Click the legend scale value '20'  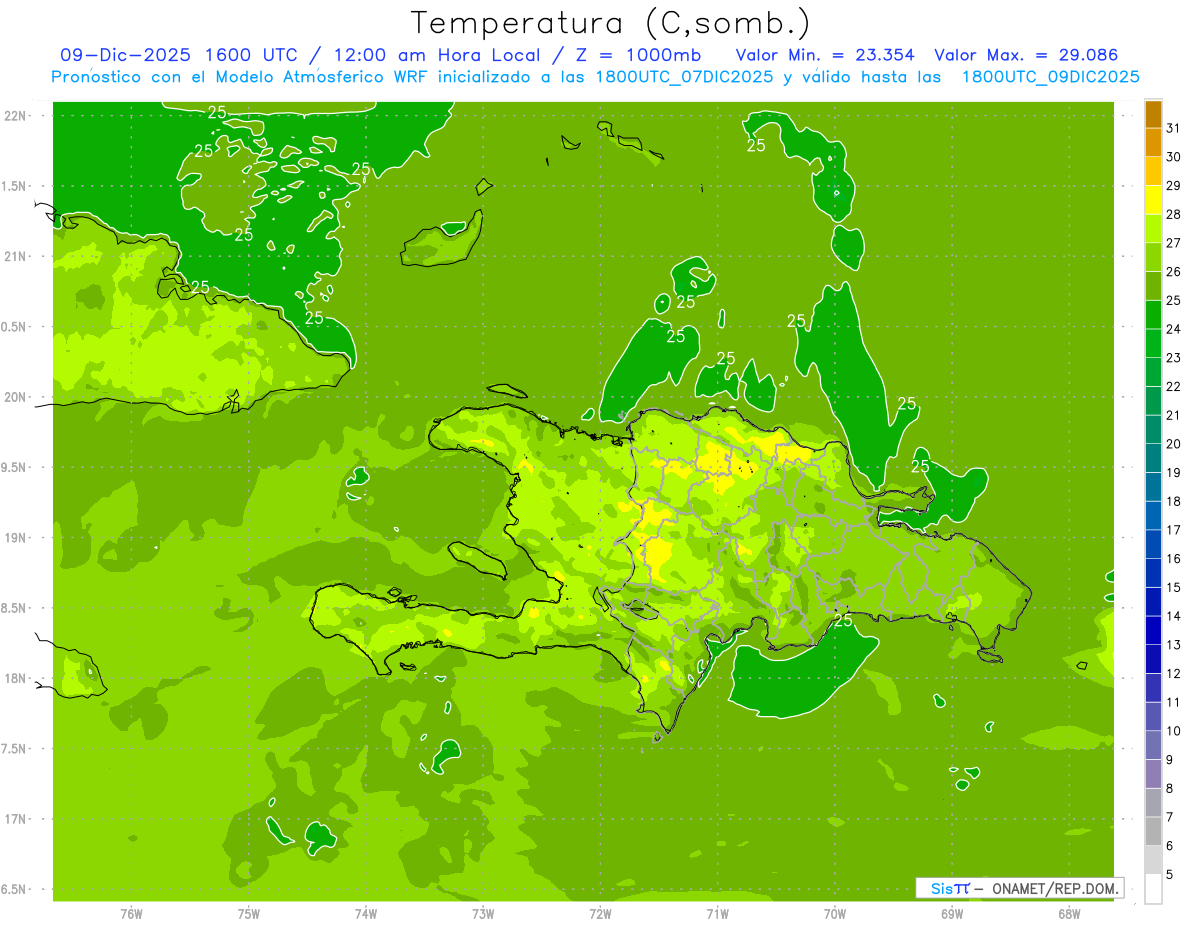point(1173,444)
